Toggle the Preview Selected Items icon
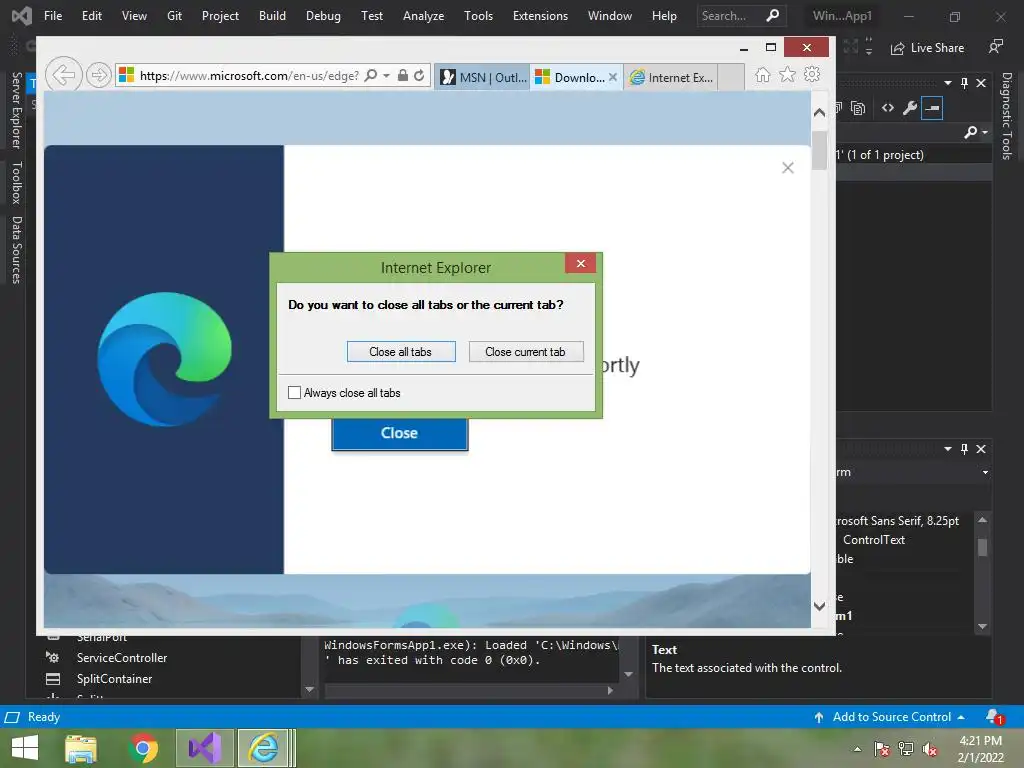 point(932,108)
